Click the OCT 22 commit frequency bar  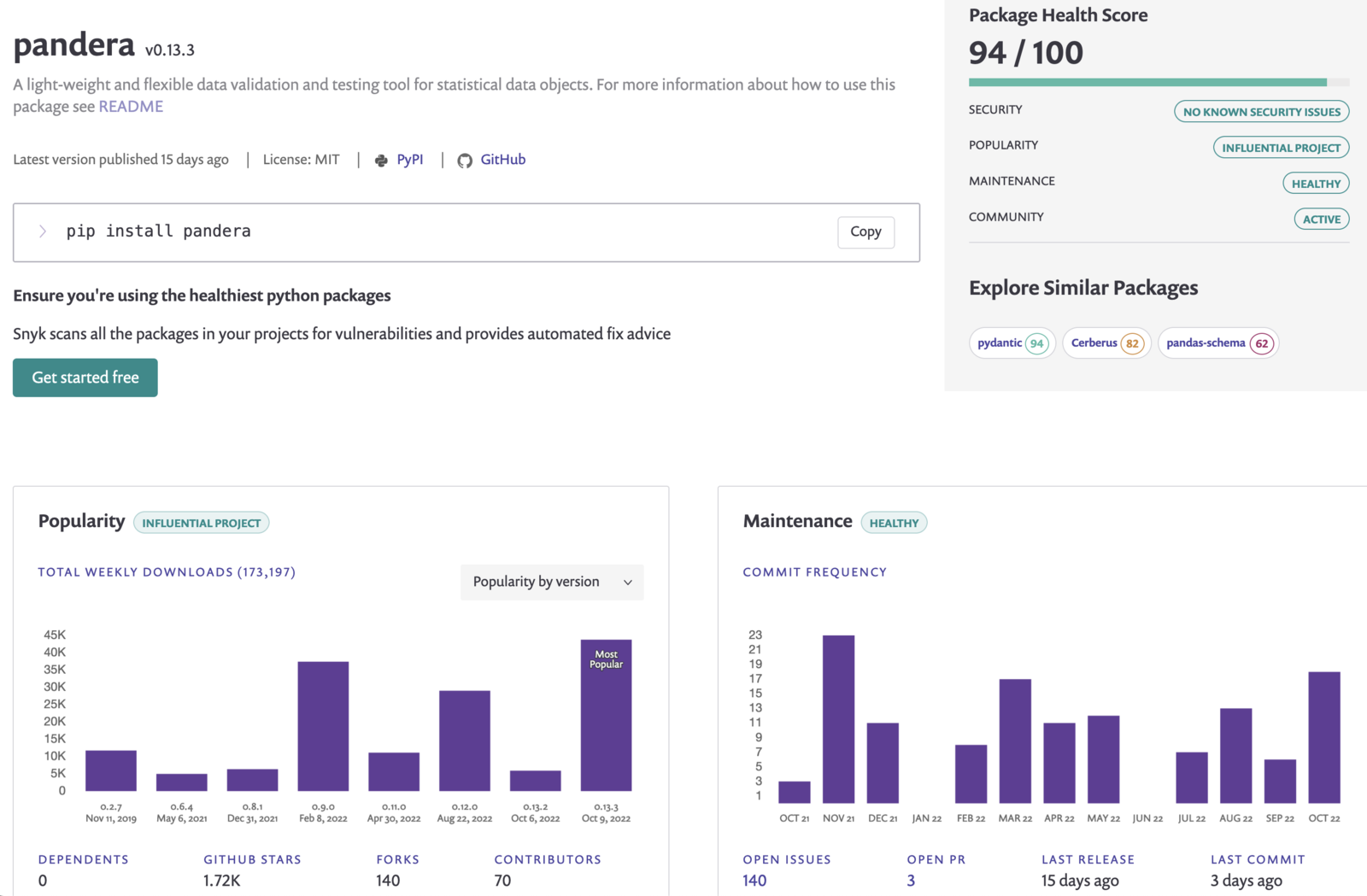pos(1324,737)
